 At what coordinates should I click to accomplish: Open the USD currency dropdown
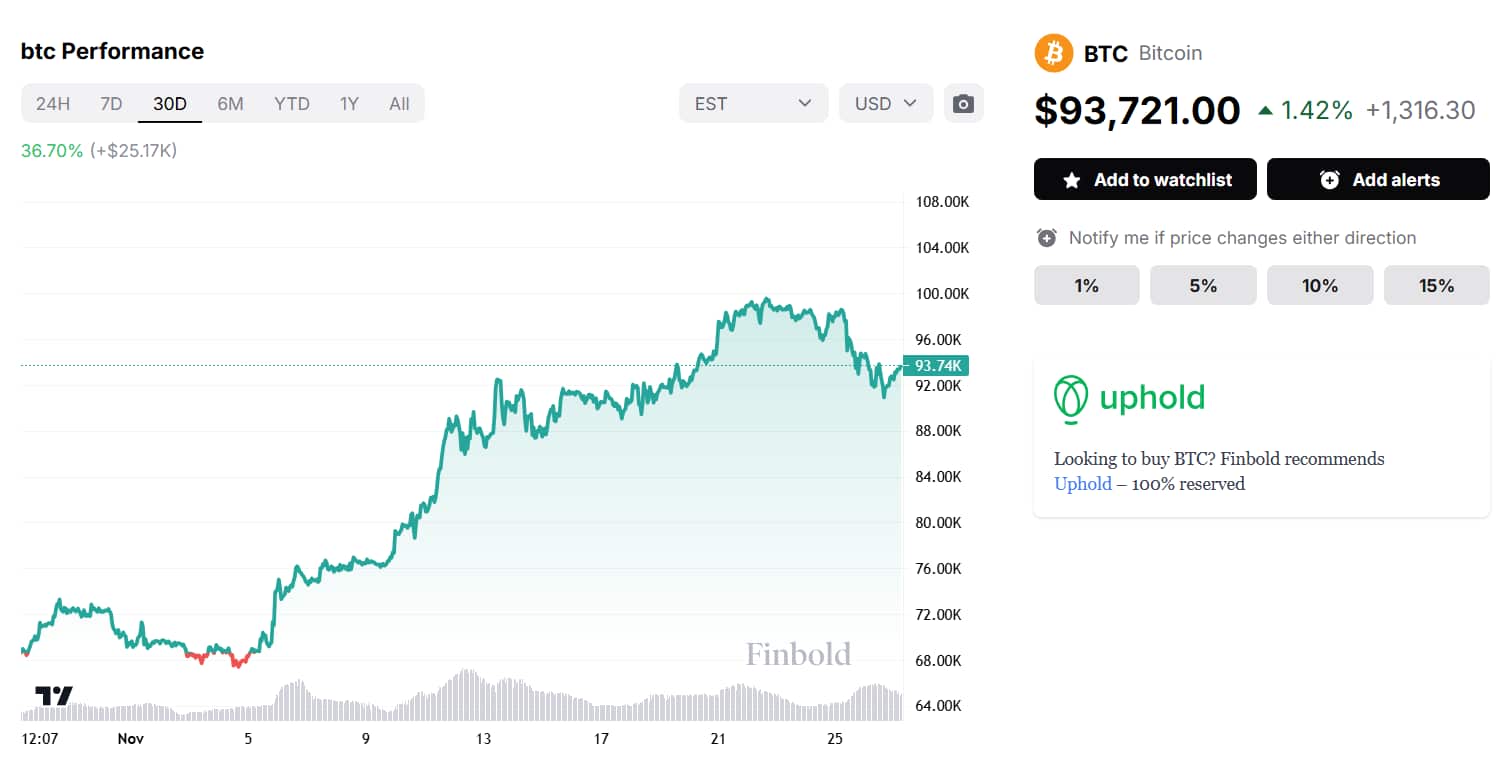coord(886,104)
